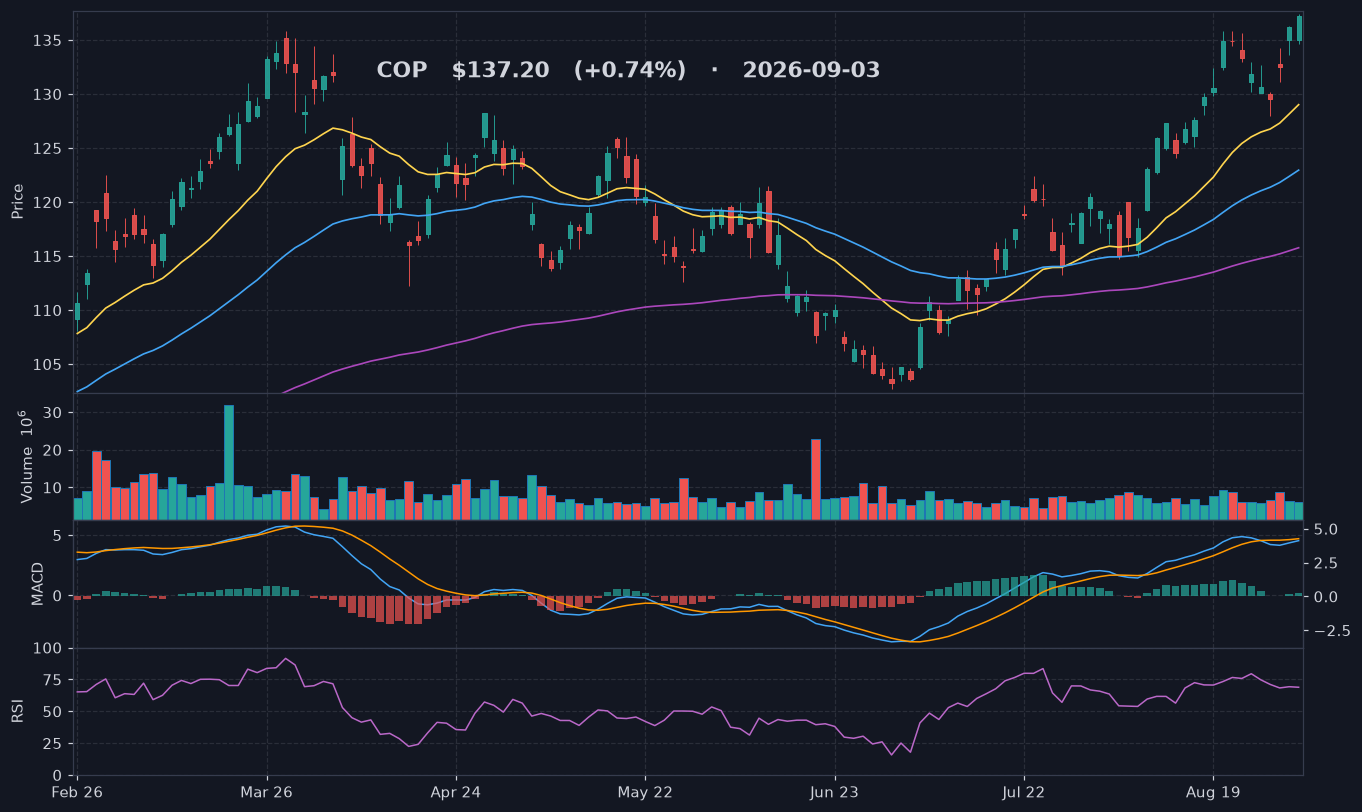Click the 25 tick on the RSI axis

(x=54, y=744)
